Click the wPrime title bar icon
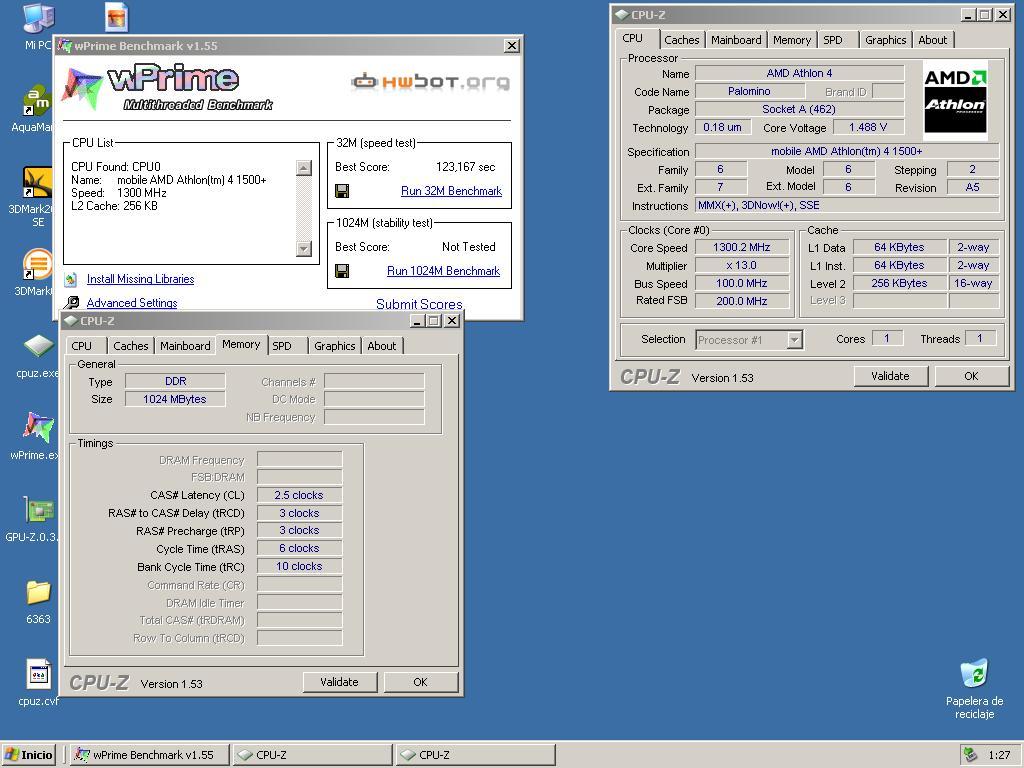Image resolution: width=1024 pixels, height=768 pixels. 65,46
